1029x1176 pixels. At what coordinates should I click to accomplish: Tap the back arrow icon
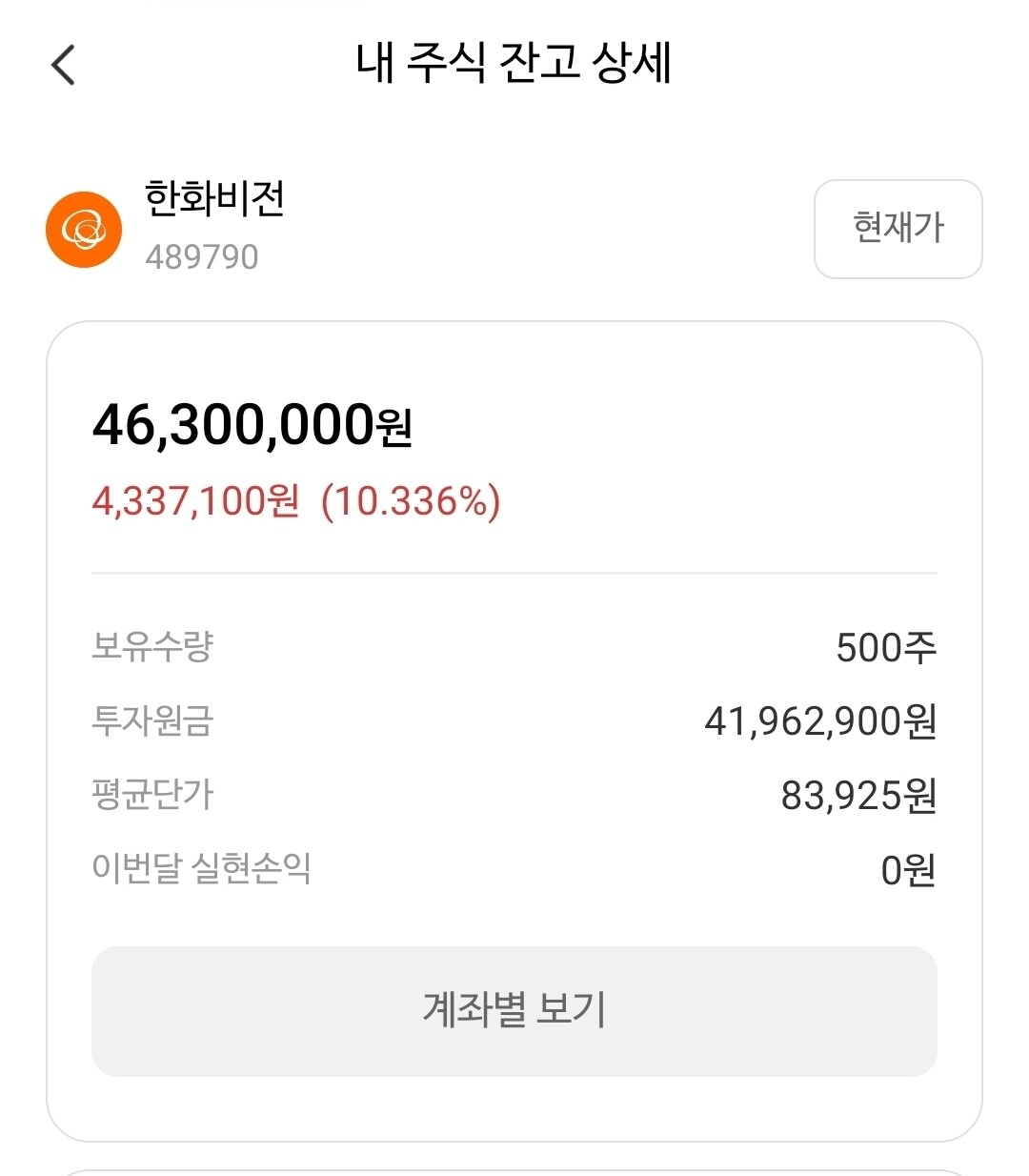(x=63, y=65)
